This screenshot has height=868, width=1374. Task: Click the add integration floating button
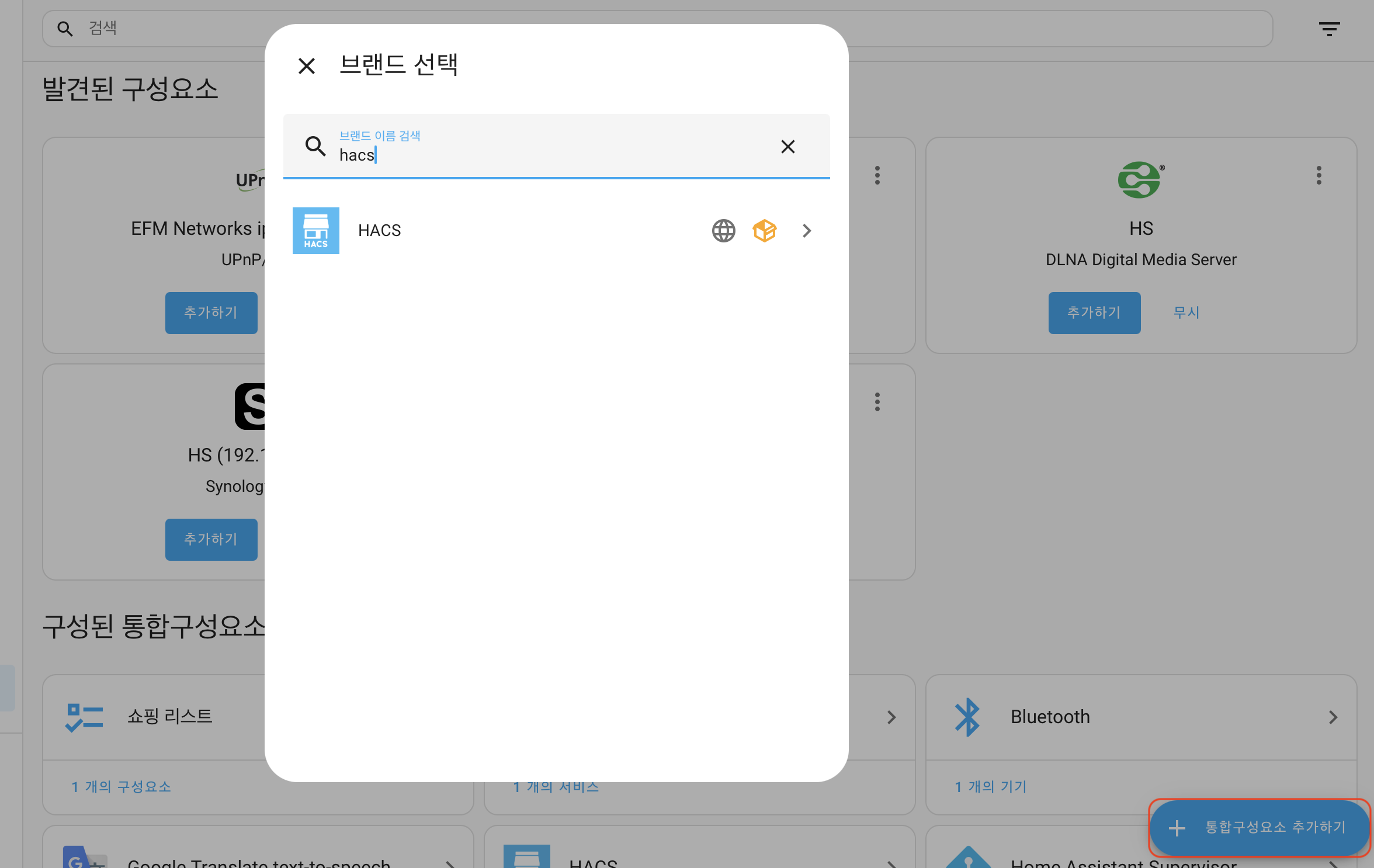(1259, 827)
